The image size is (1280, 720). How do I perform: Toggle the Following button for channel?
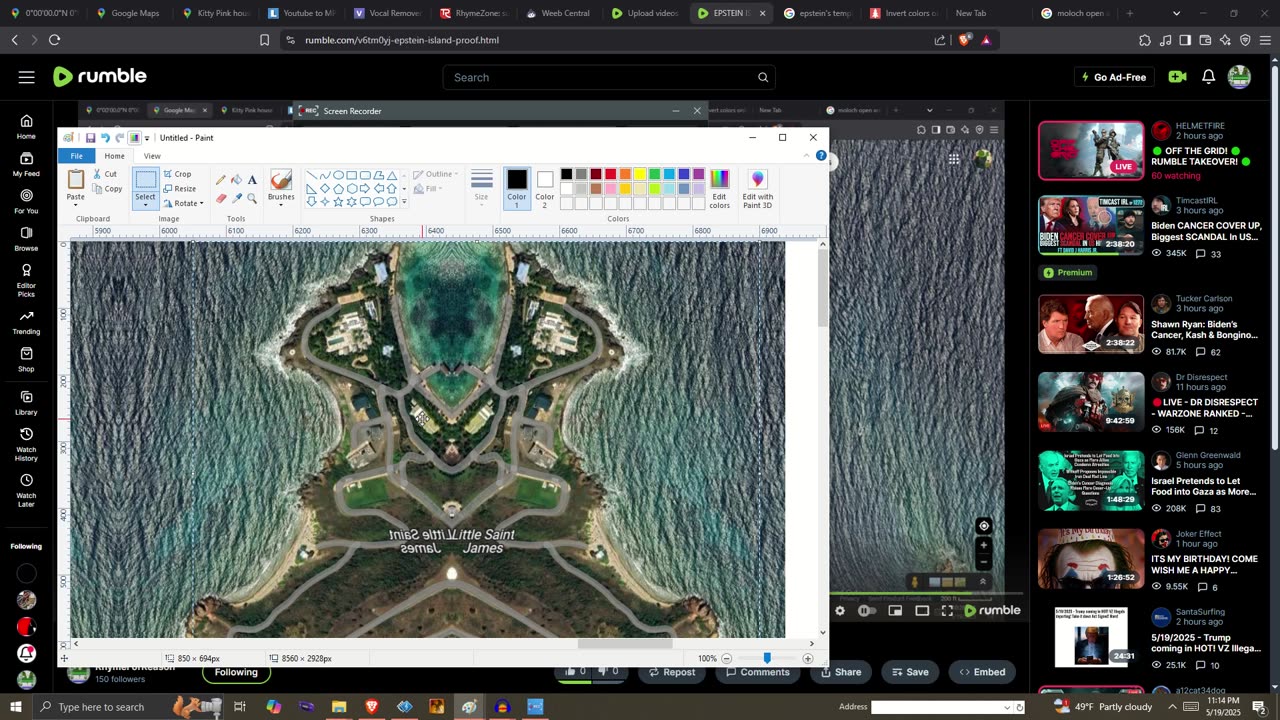click(236, 672)
